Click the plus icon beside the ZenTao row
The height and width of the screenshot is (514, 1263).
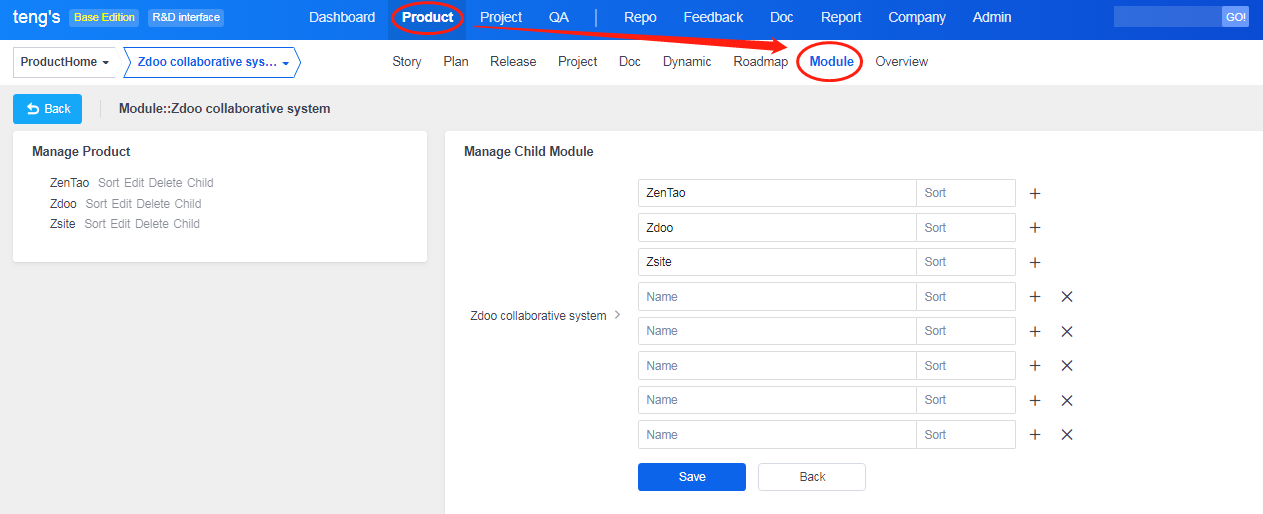click(x=1035, y=193)
